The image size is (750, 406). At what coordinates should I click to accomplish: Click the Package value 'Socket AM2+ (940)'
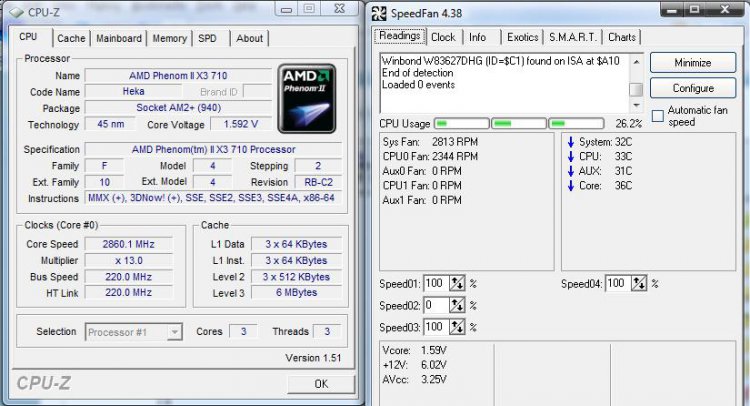(178, 108)
